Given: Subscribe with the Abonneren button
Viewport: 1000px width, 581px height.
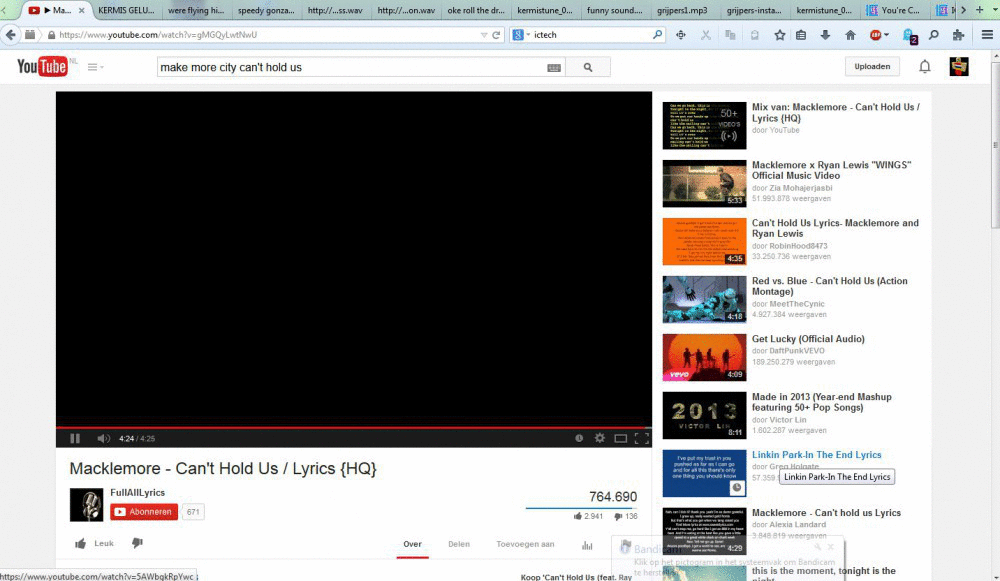Looking at the screenshot, I should tap(143, 512).
